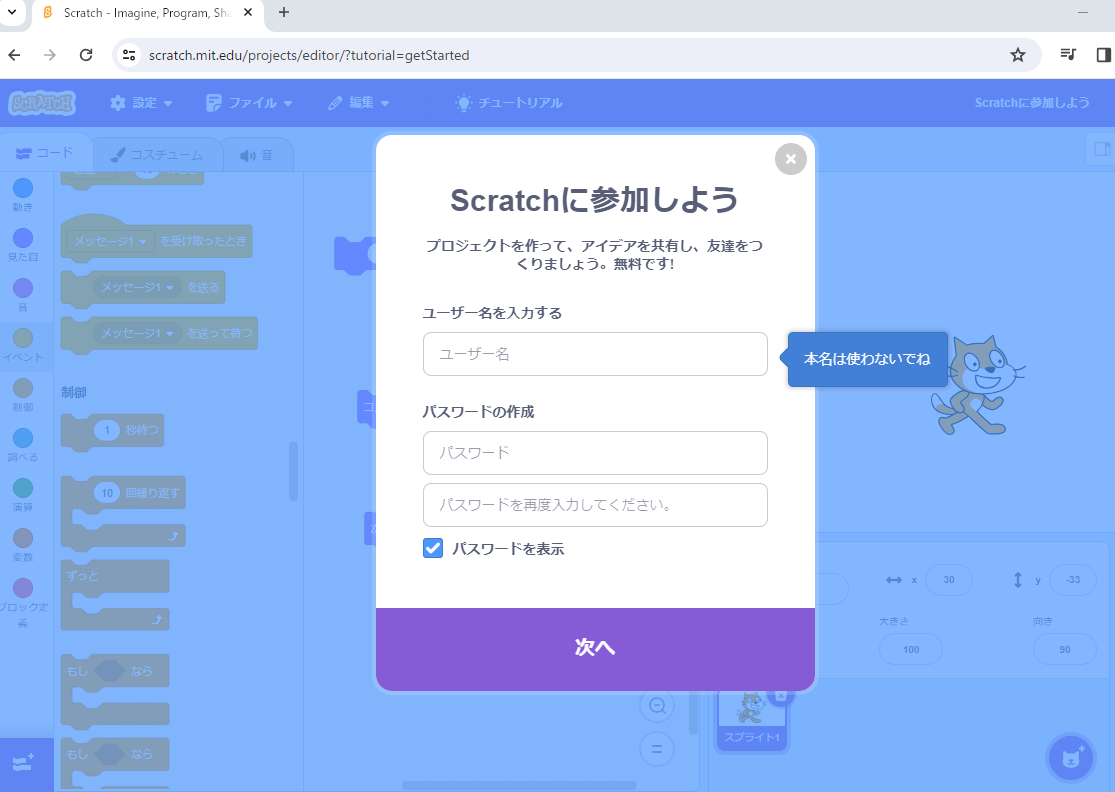Close the Scratchに参加しよう dialog
1115x792 pixels.
point(790,159)
